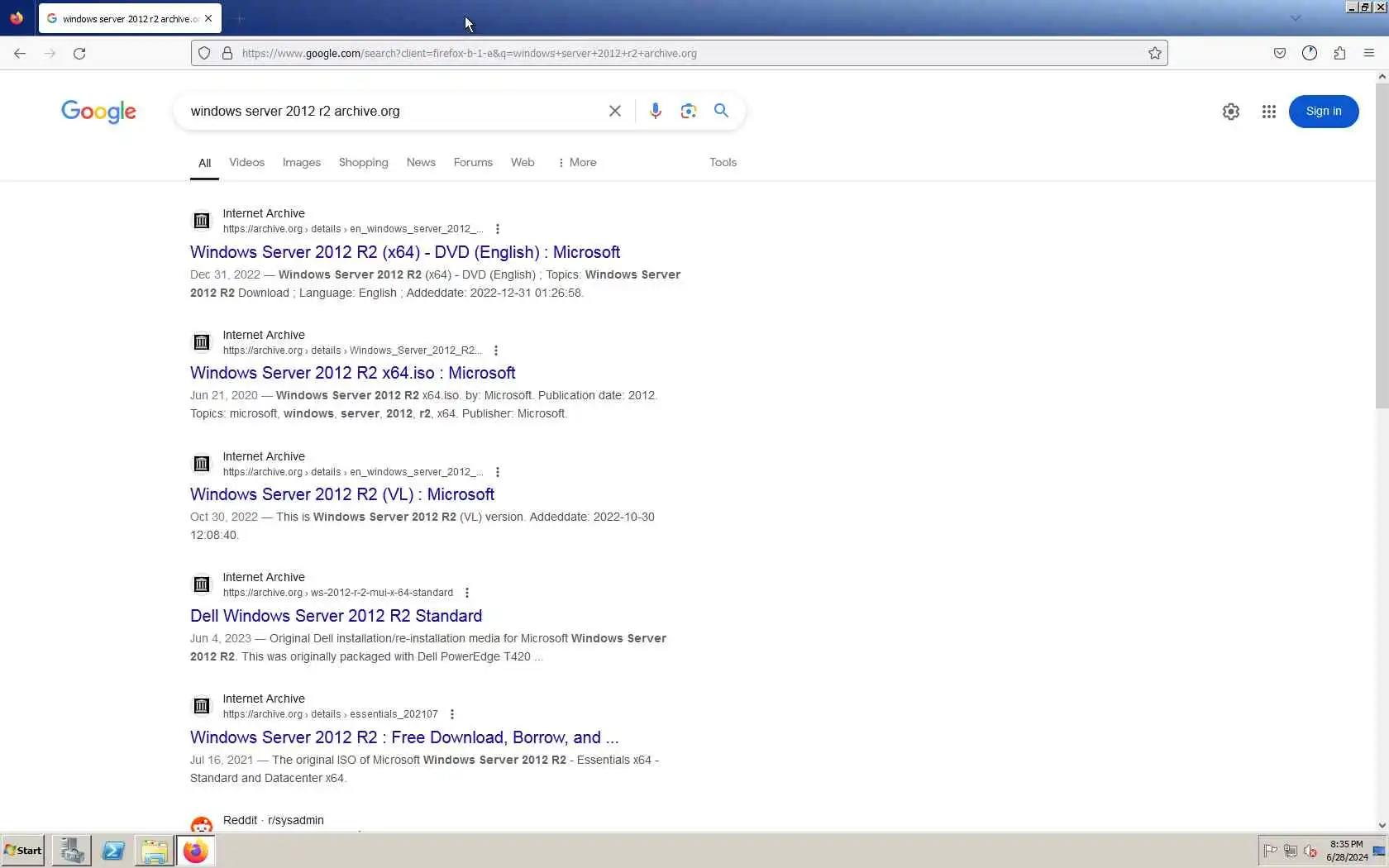Open options for Windows Server 2012 R2 (x64) DVD result
This screenshot has height=868, width=1389.
coord(498,229)
